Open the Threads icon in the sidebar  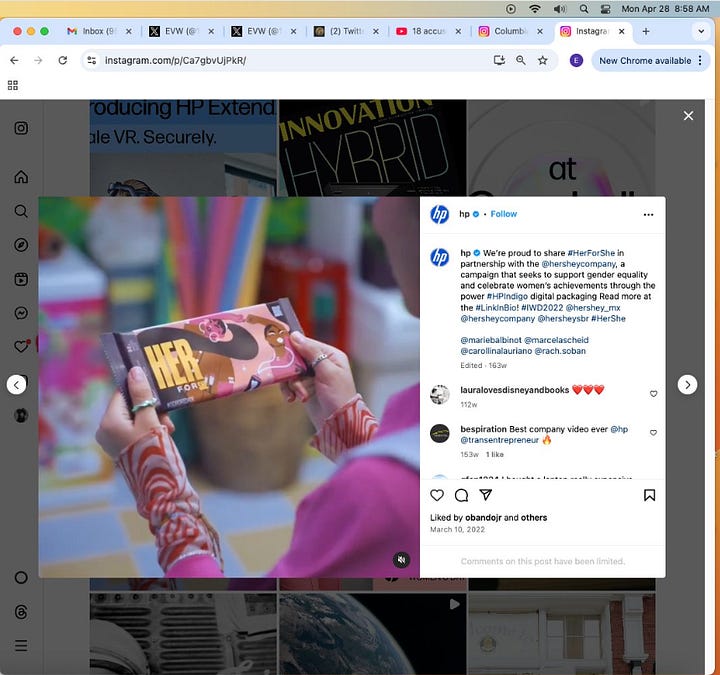pos(21,612)
